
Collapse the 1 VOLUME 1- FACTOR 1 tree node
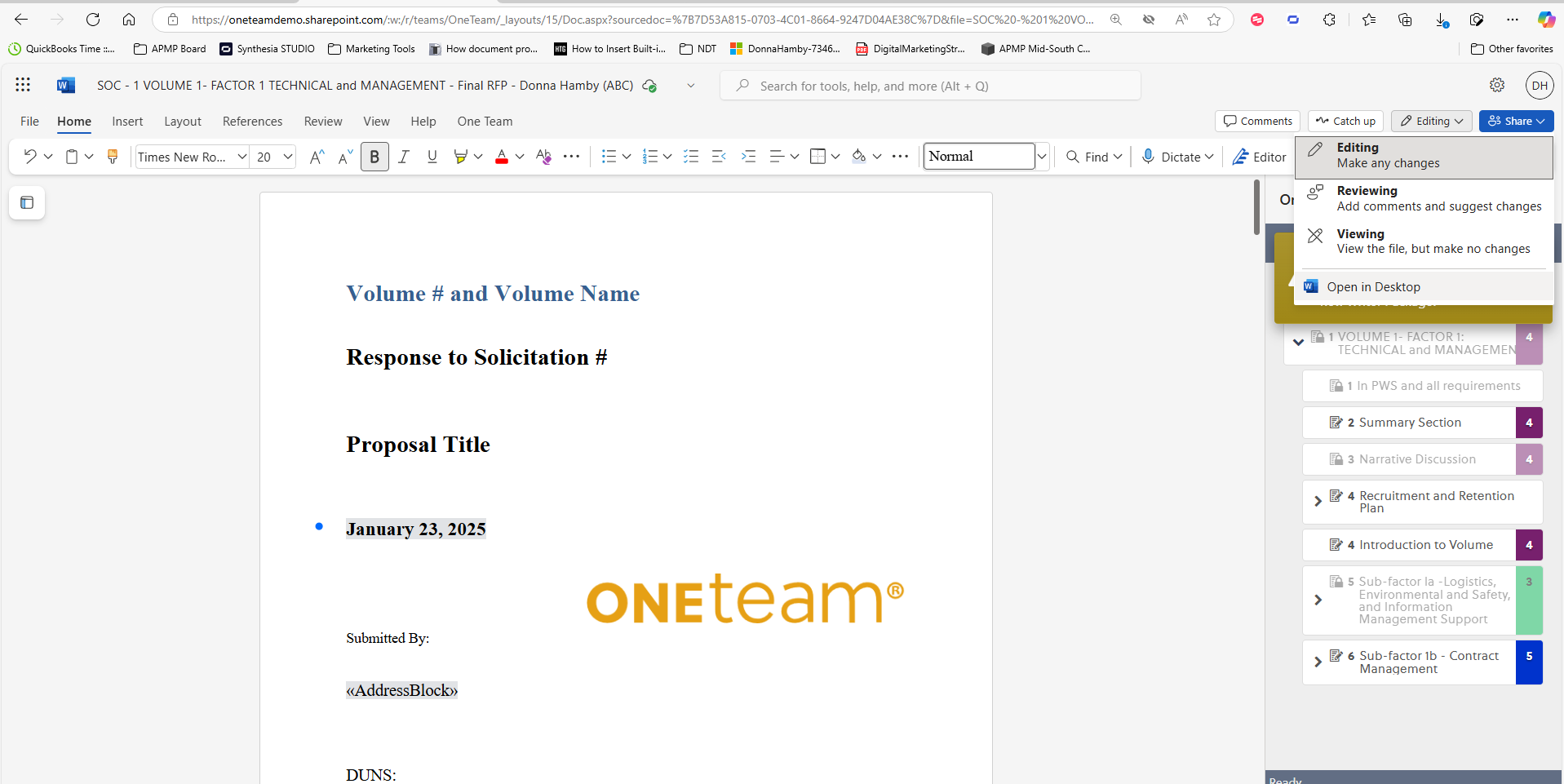[1298, 342]
